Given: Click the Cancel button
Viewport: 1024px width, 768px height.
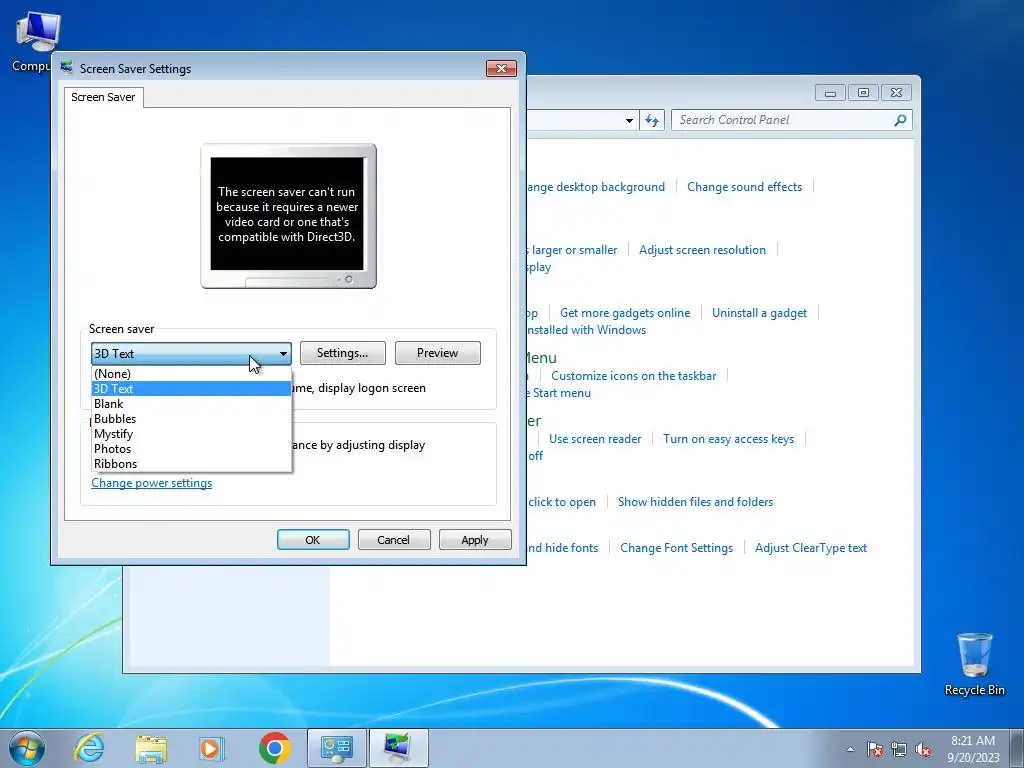Looking at the screenshot, I should pyautogui.click(x=394, y=540).
